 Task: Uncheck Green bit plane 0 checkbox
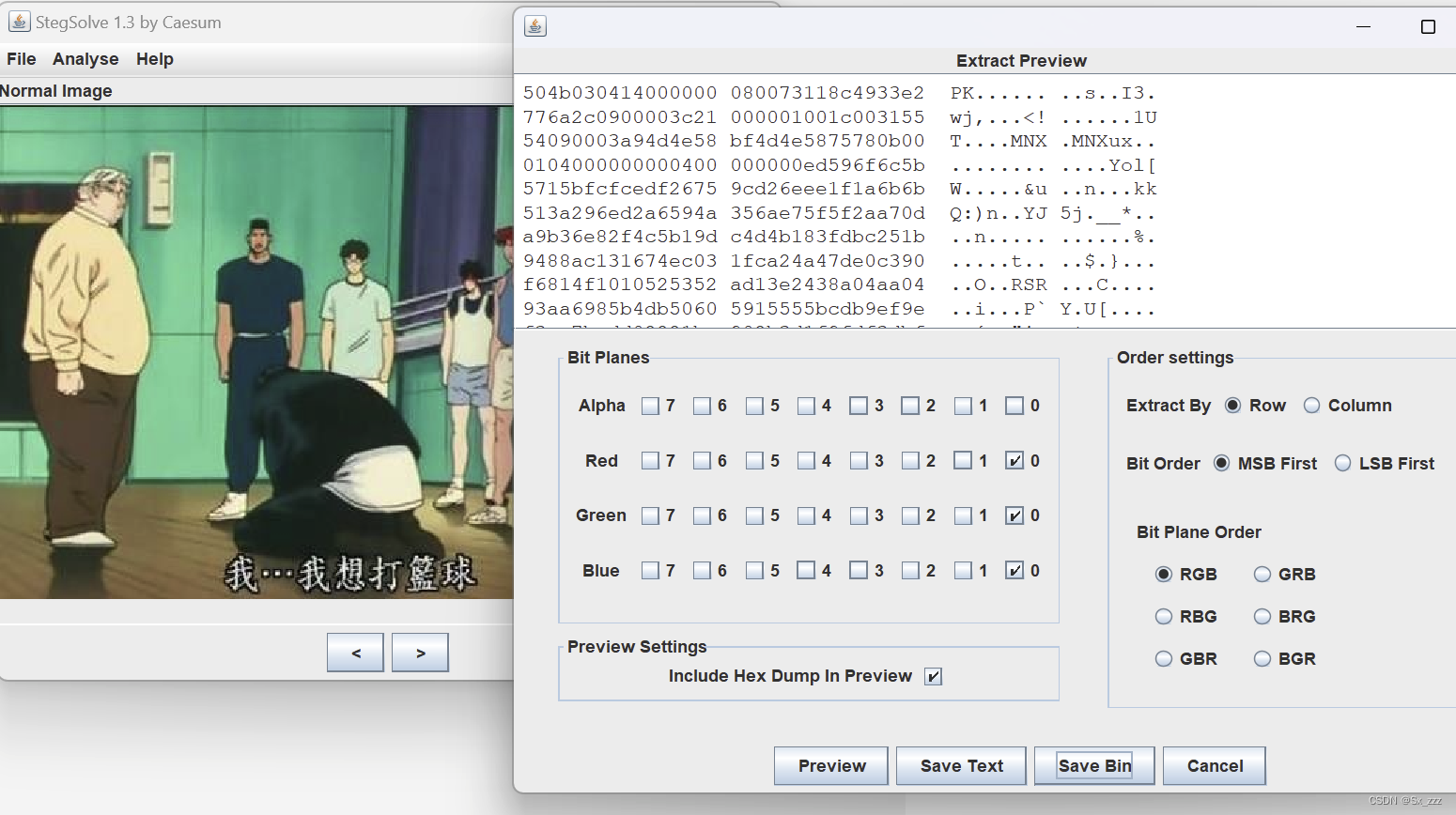(x=1015, y=515)
